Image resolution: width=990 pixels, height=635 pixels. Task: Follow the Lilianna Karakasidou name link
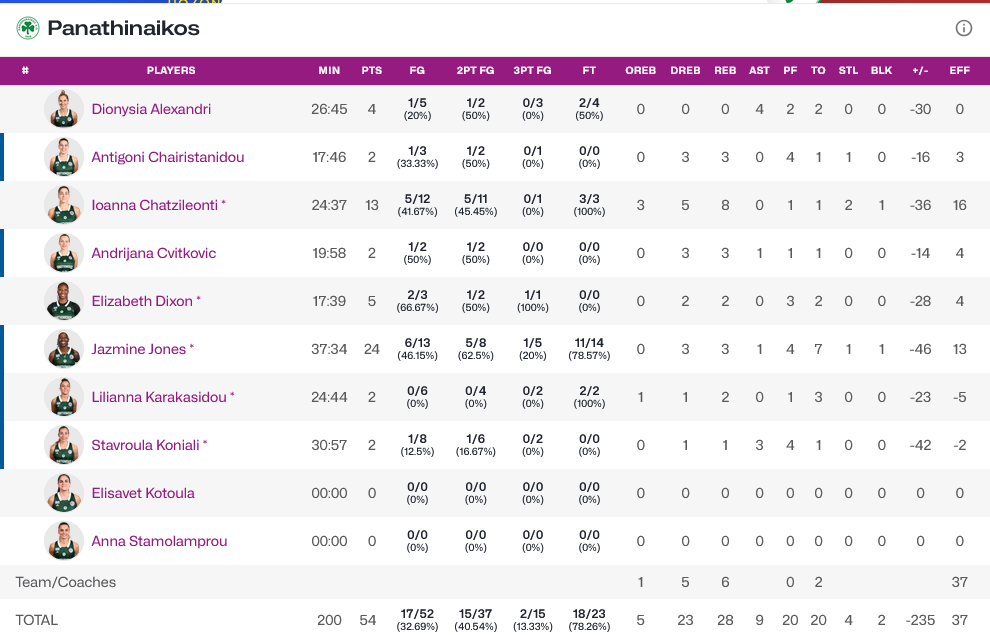(x=160, y=397)
